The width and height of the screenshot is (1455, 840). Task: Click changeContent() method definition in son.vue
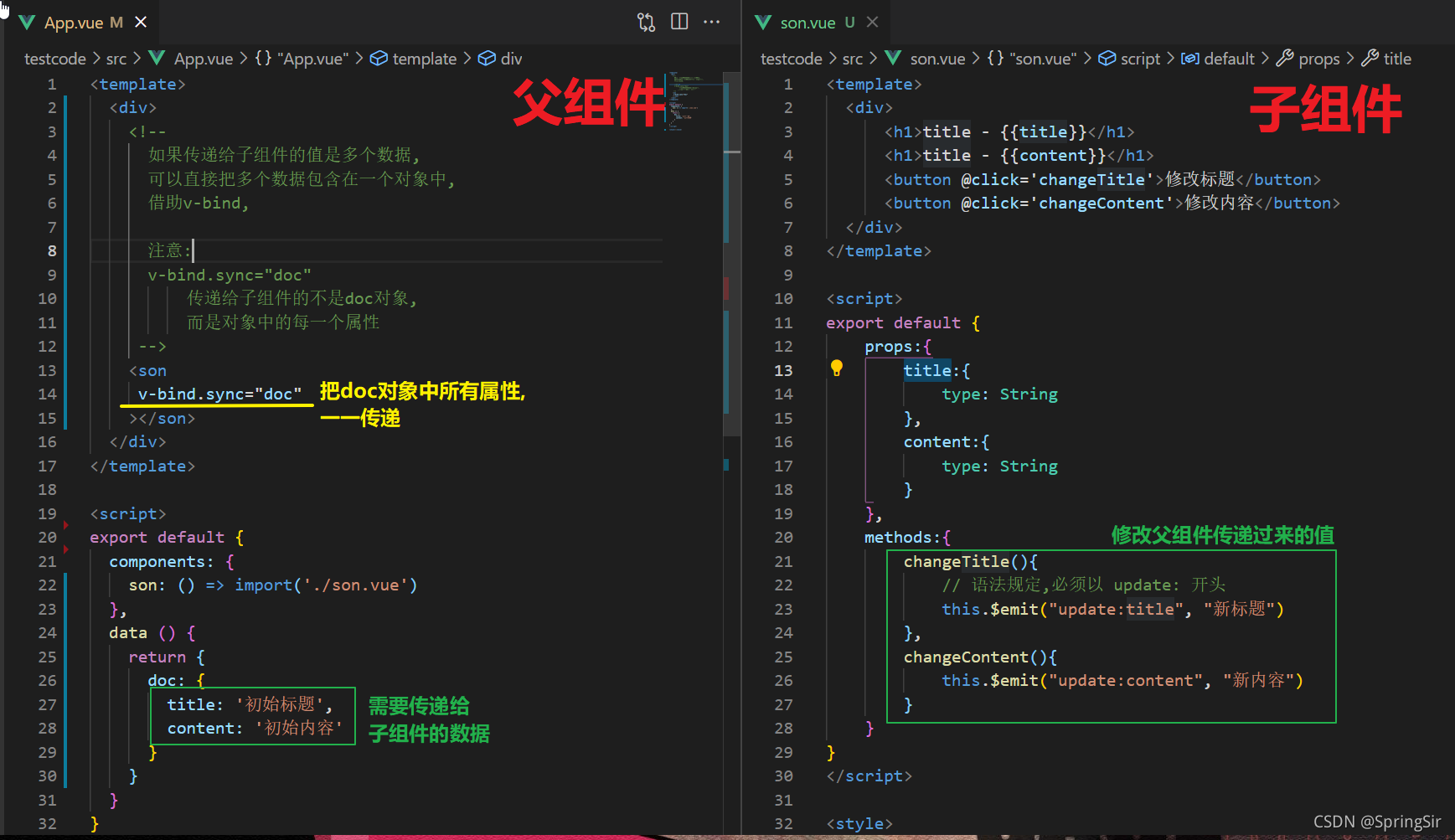980,657
